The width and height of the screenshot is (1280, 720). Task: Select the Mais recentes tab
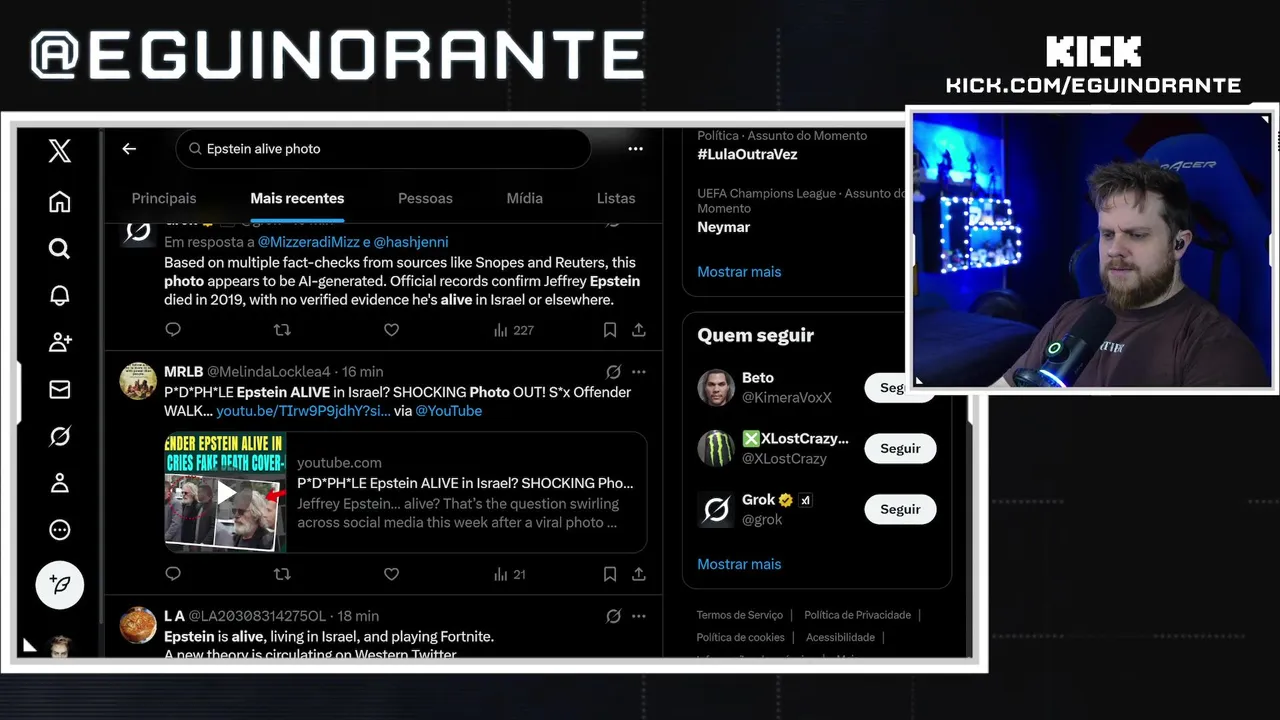pyautogui.click(x=297, y=198)
